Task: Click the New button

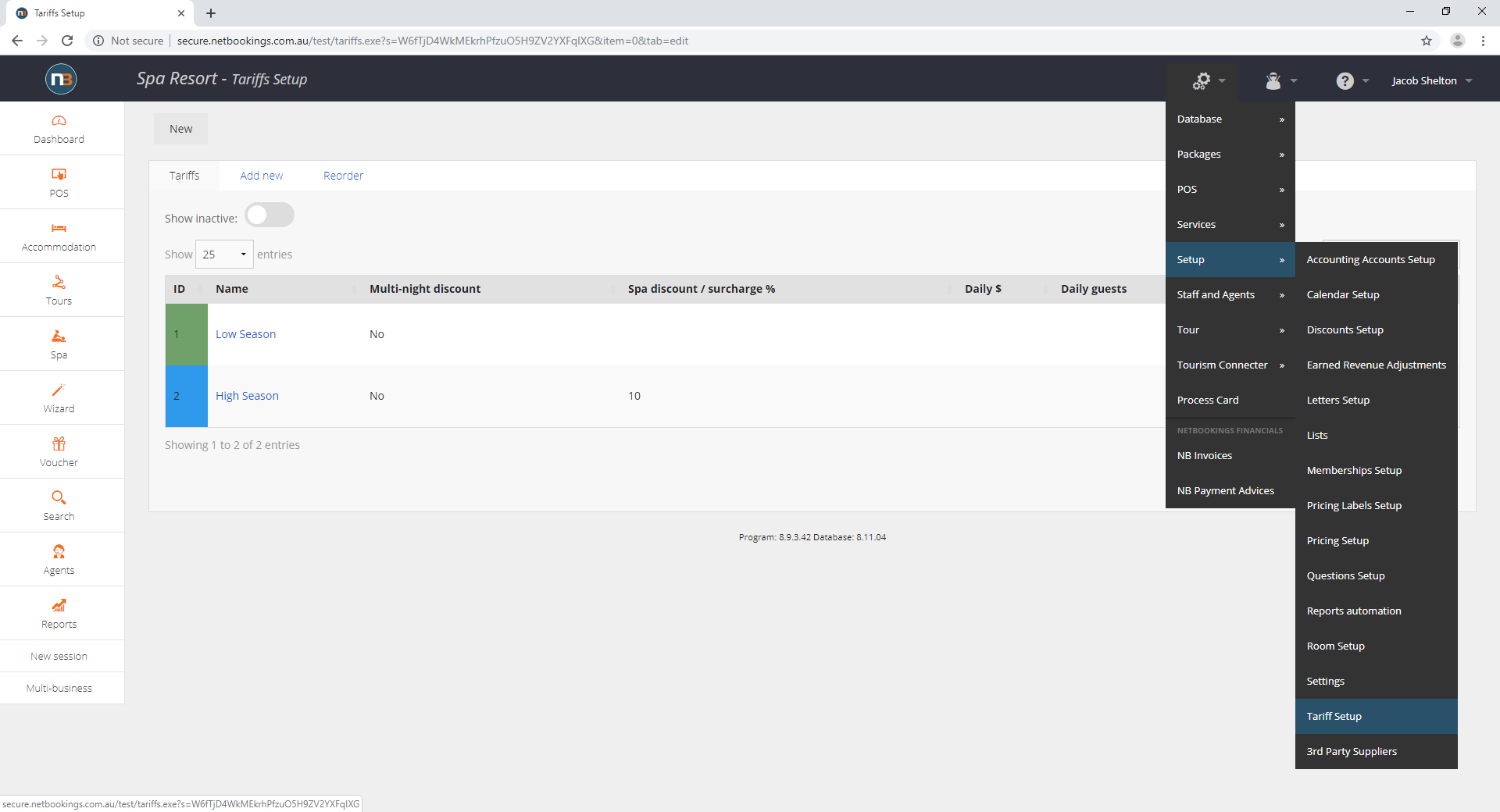Action: click(180, 129)
